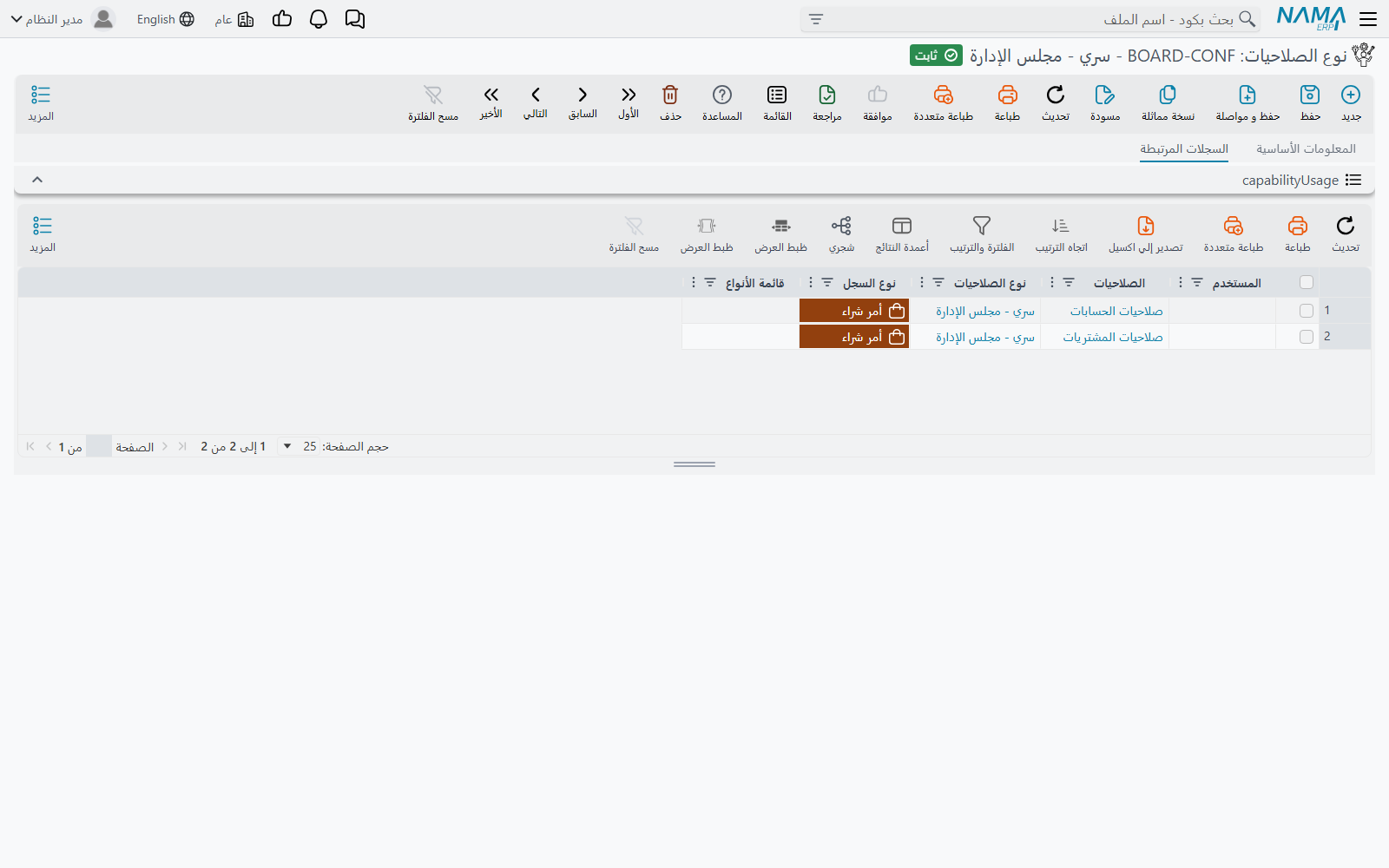Viewport: 1389px width, 868px height.
Task: Open the page size 25 dropdown
Action: pos(297,446)
